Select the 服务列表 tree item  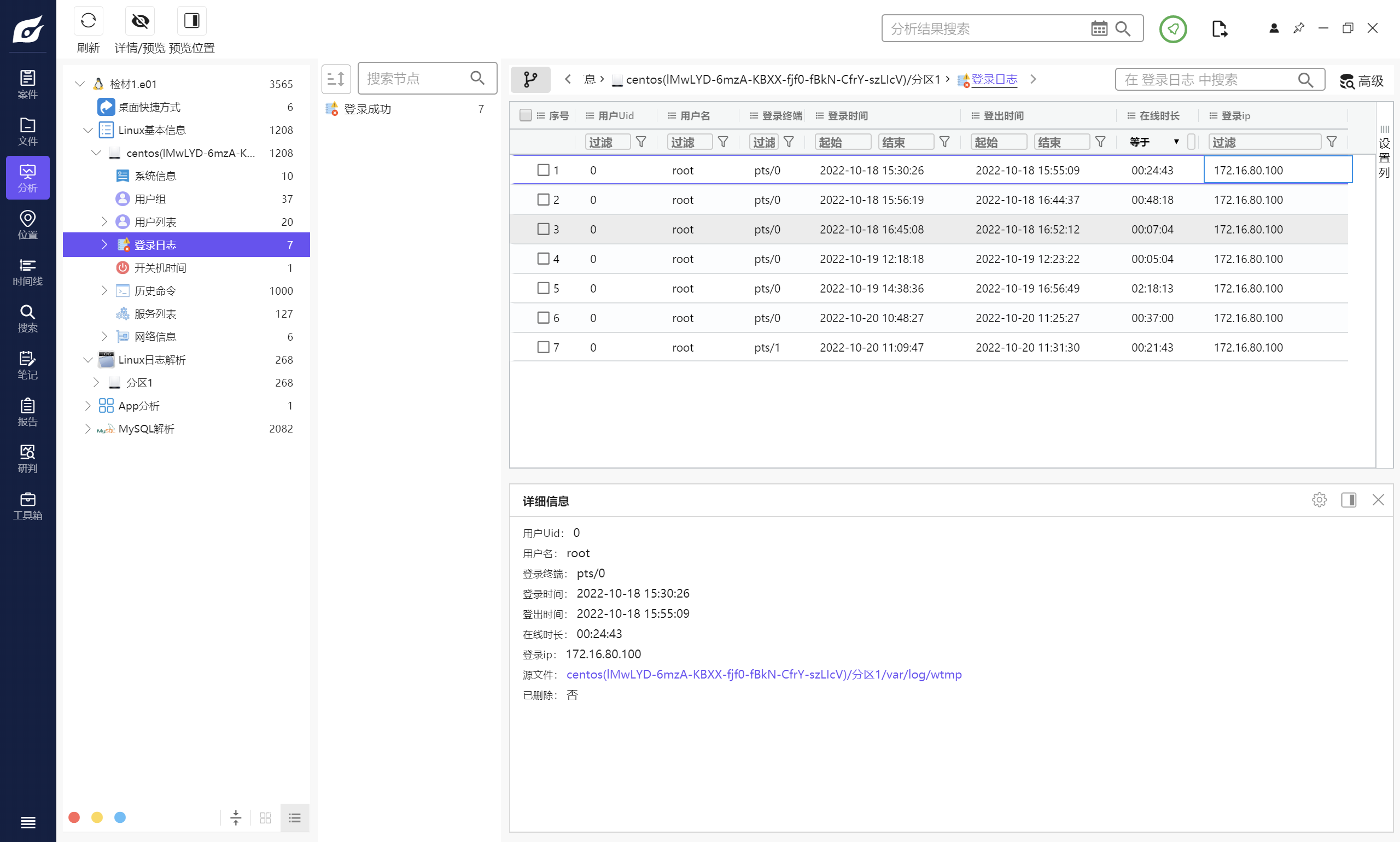155,314
